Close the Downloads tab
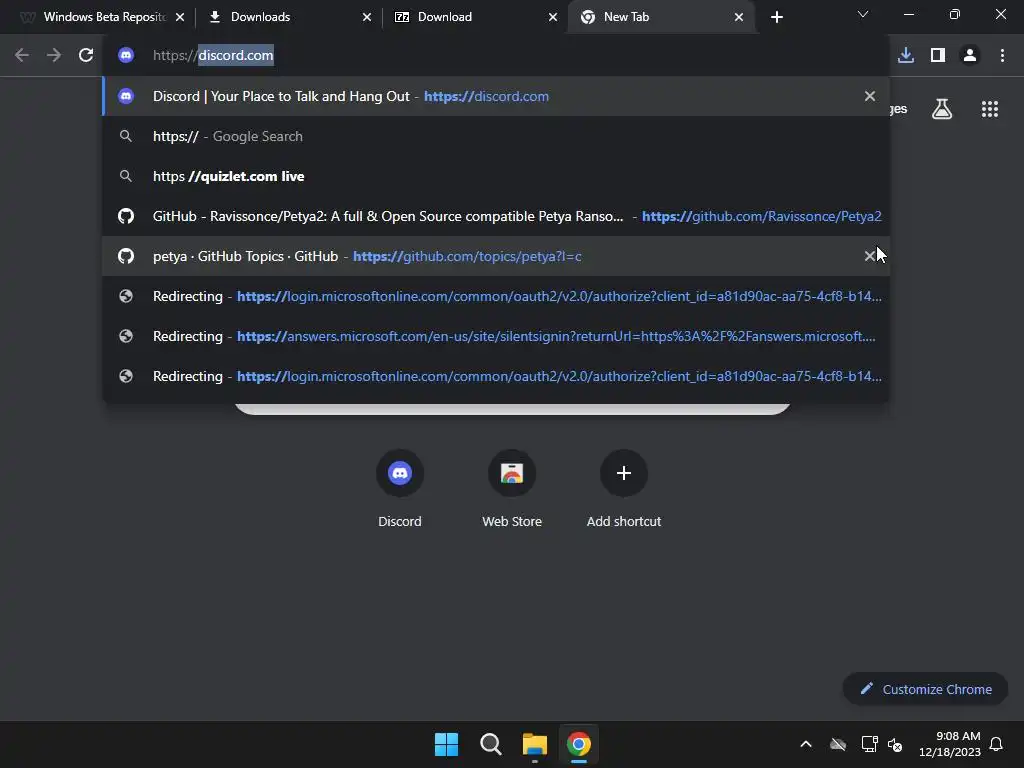The image size is (1024, 768). click(x=367, y=17)
